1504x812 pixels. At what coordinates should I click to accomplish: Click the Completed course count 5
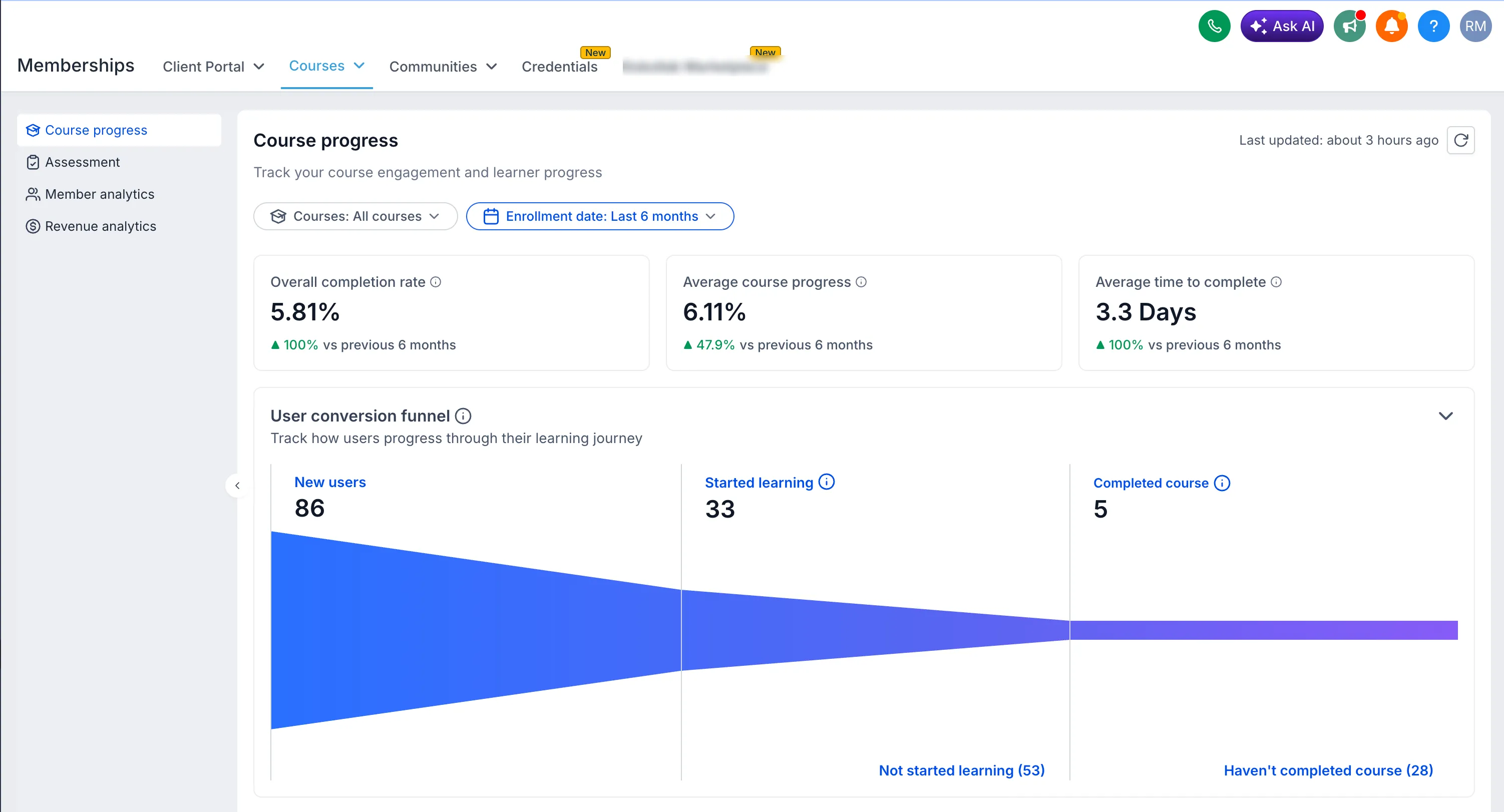pyautogui.click(x=1100, y=509)
